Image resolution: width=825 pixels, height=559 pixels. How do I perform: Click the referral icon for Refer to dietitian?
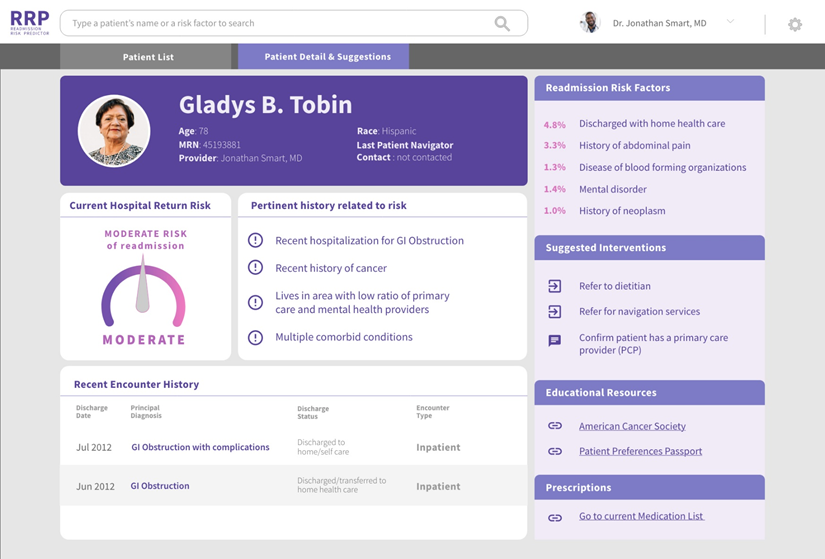pos(555,286)
